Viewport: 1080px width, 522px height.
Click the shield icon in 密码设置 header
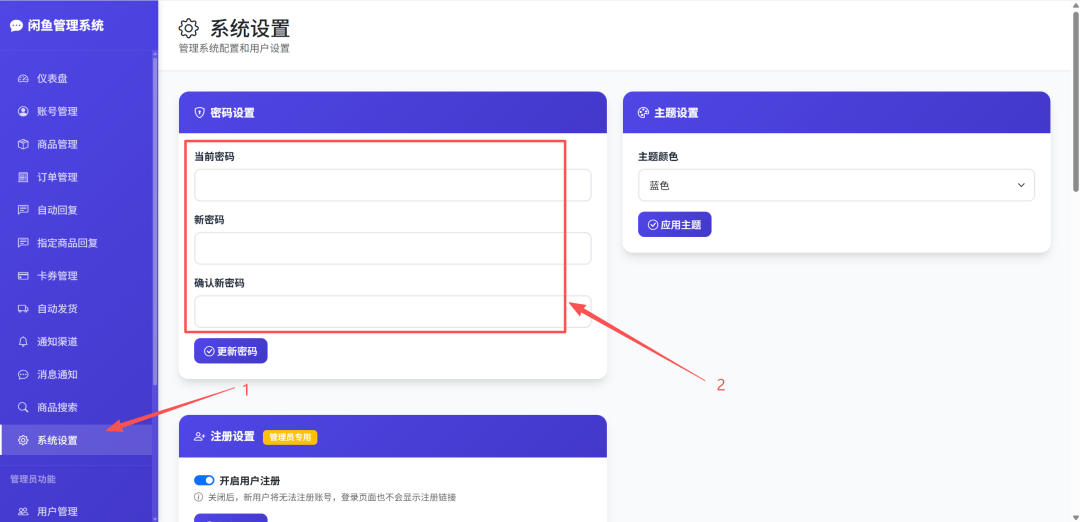[x=200, y=112]
